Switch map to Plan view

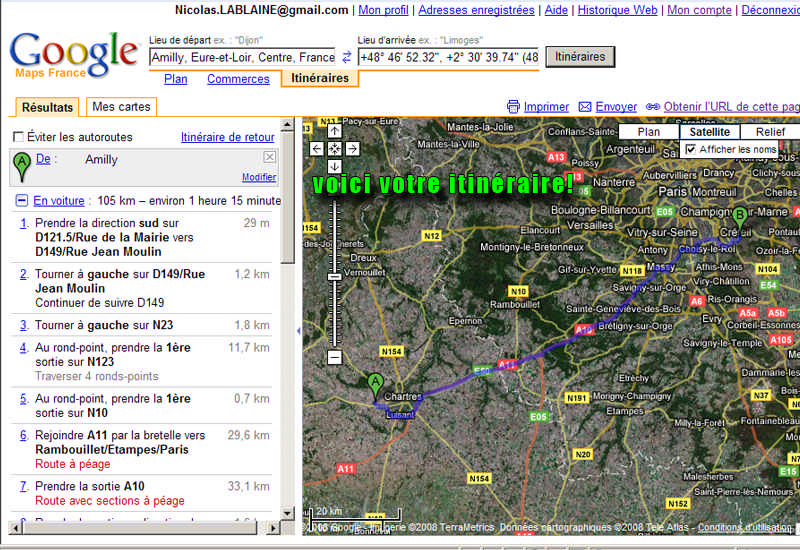648,132
